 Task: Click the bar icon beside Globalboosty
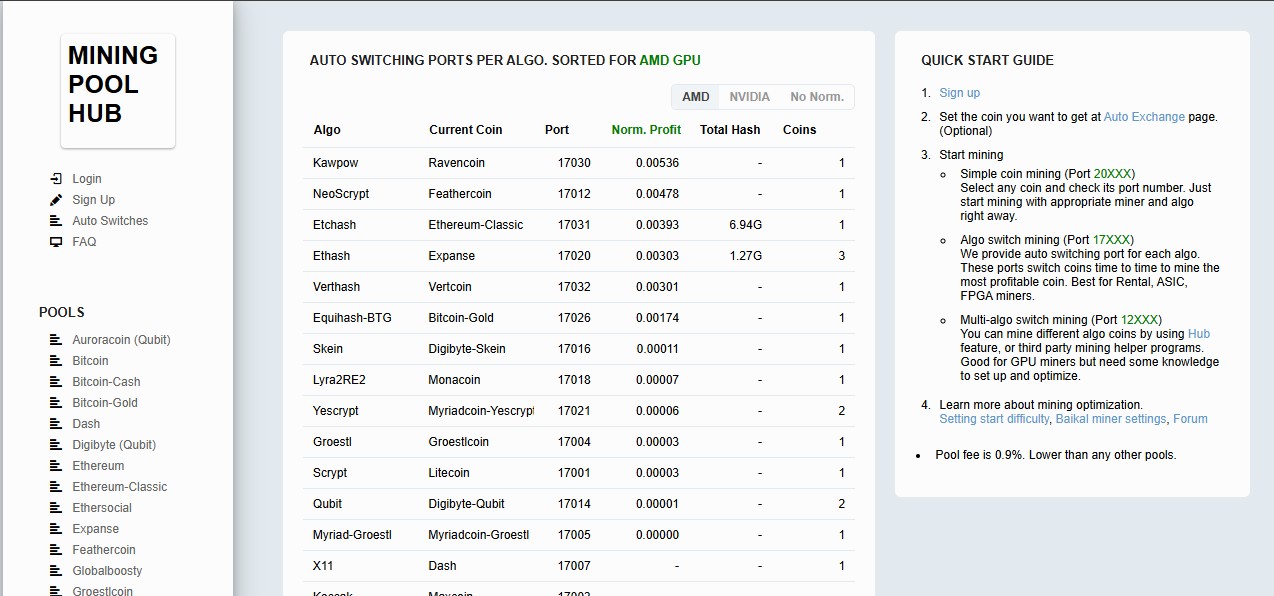(56, 570)
